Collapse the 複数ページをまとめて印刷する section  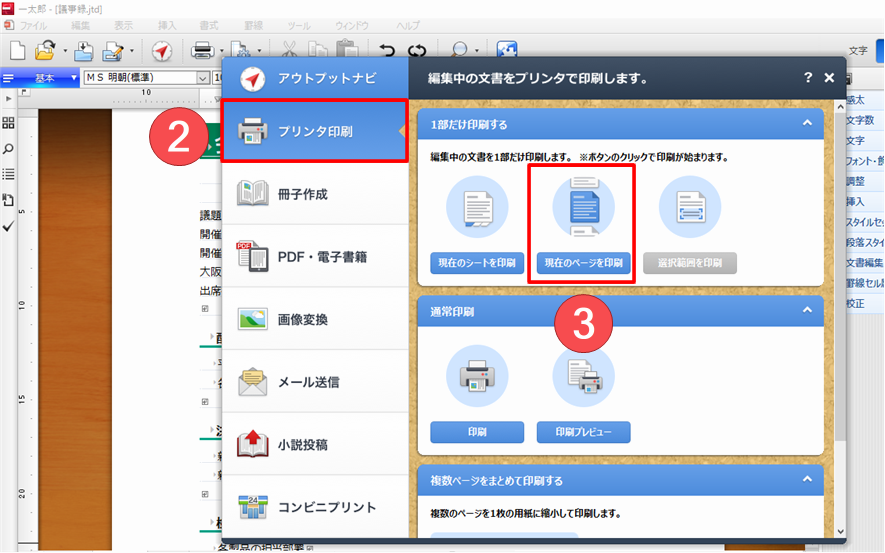pos(808,480)
